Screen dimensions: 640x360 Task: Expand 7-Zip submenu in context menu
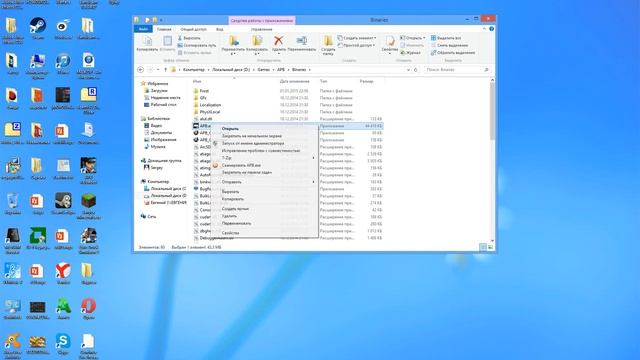[313, 158]
